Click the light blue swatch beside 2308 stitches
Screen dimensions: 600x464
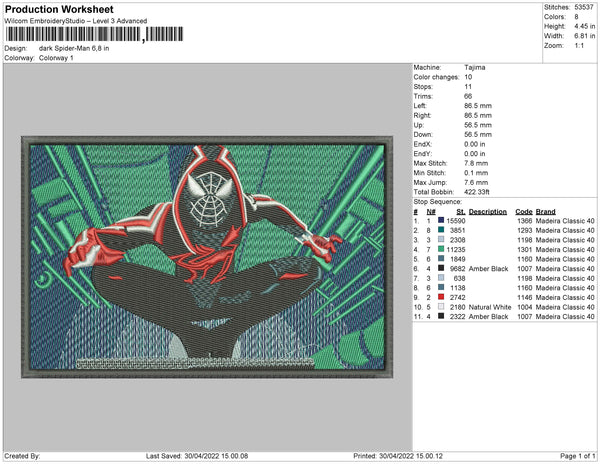coord(441,239)
